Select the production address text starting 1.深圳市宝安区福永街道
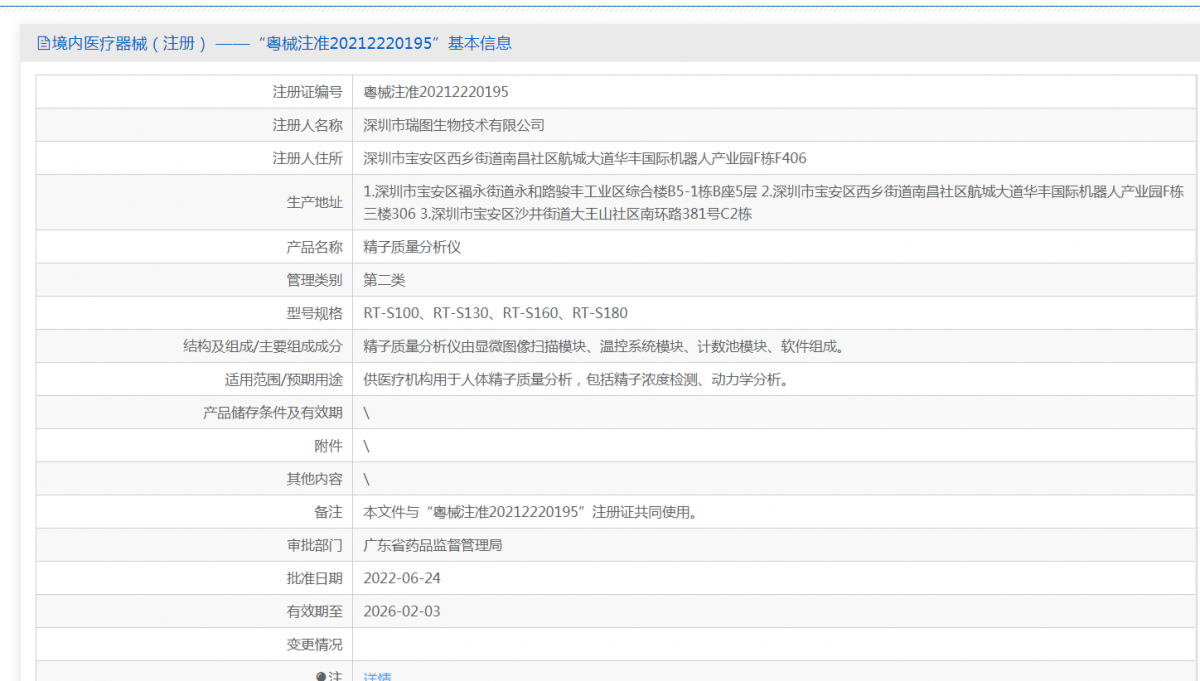 click(773, 202)
